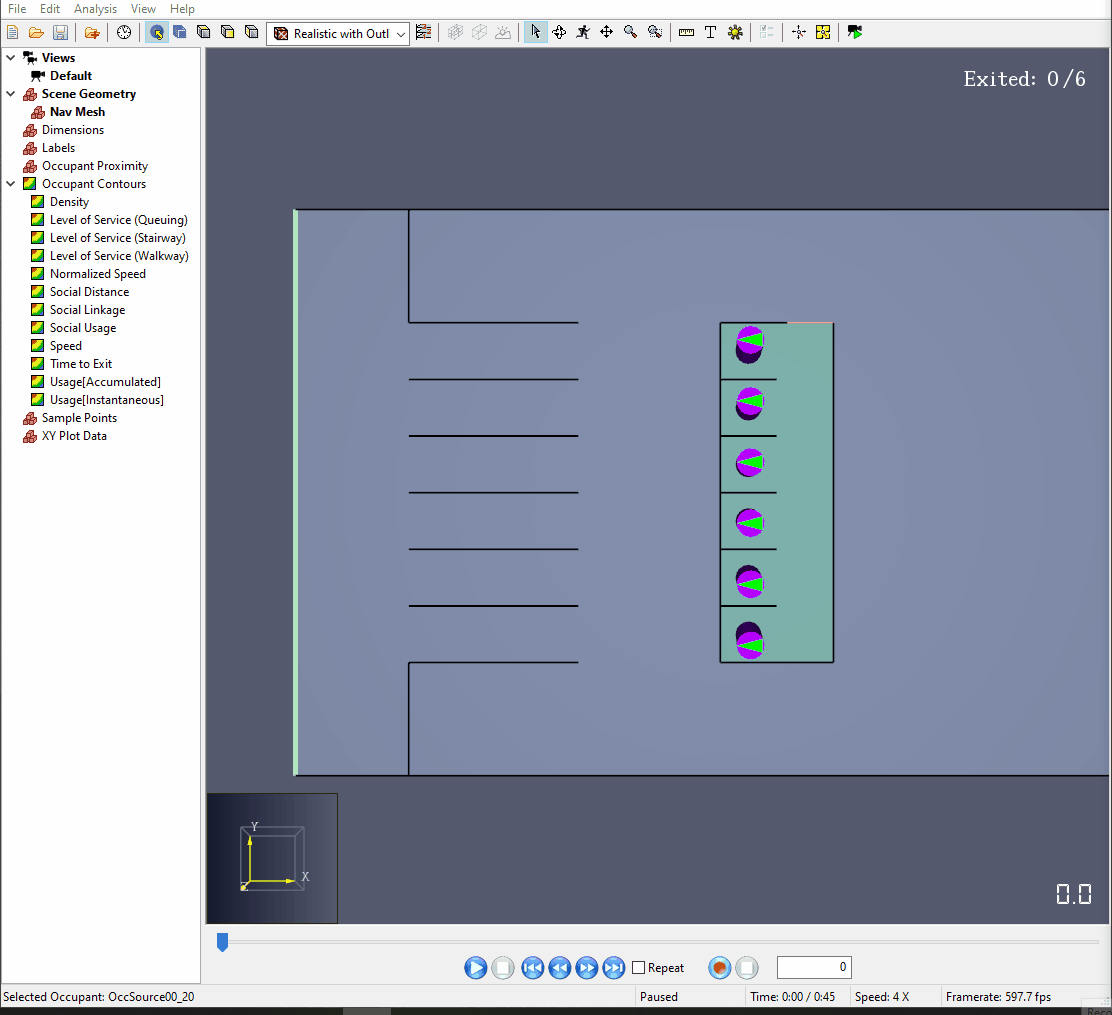
Task: Collapse the Occupant Contours tree node
Action: [11, 184]
